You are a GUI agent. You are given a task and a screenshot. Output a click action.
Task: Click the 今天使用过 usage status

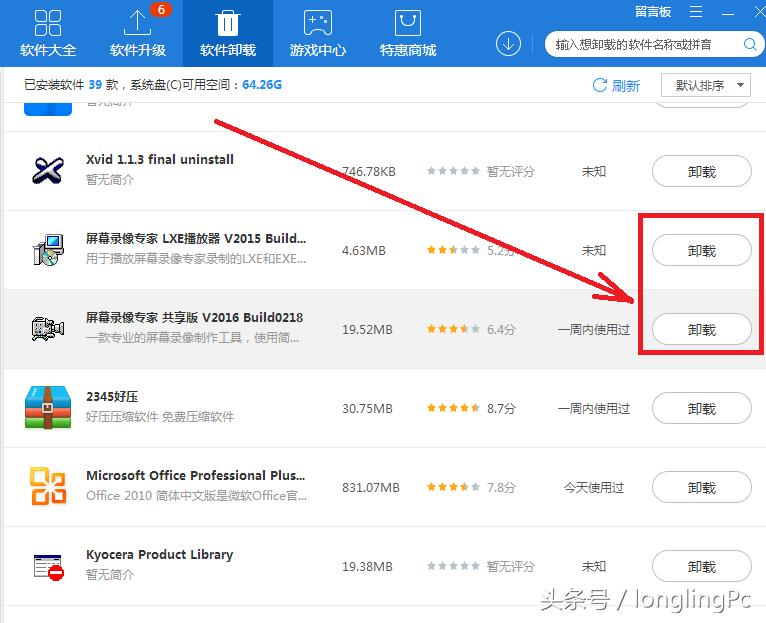click(x=594, y=488)
